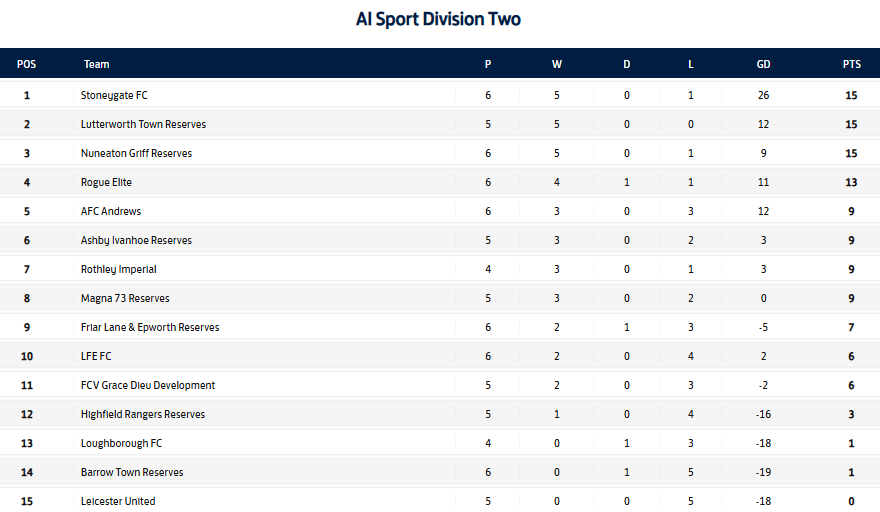880x512 pixels.
Task: Select Magna 73 Reserves team name
Action: pyautogui.click(x=125, y=298)
